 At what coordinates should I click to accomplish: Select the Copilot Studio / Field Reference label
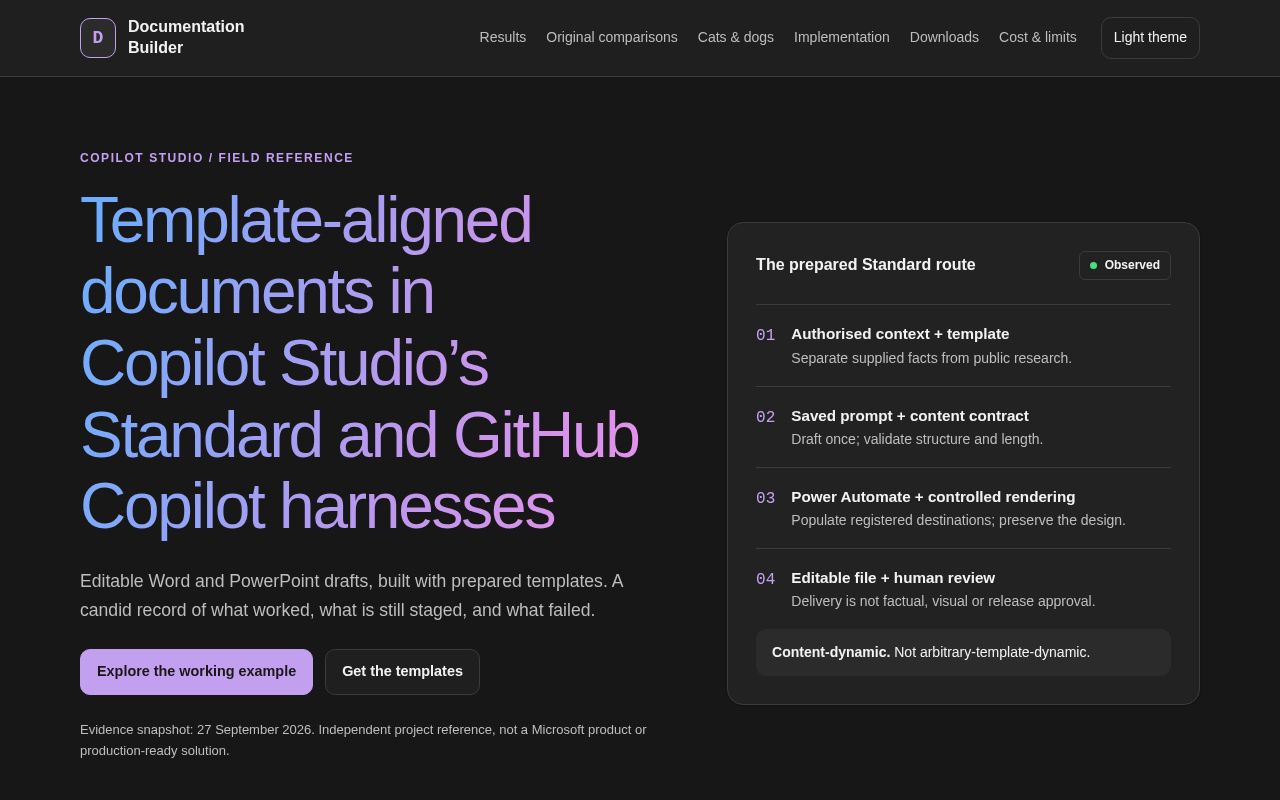(x=217, y=158)
